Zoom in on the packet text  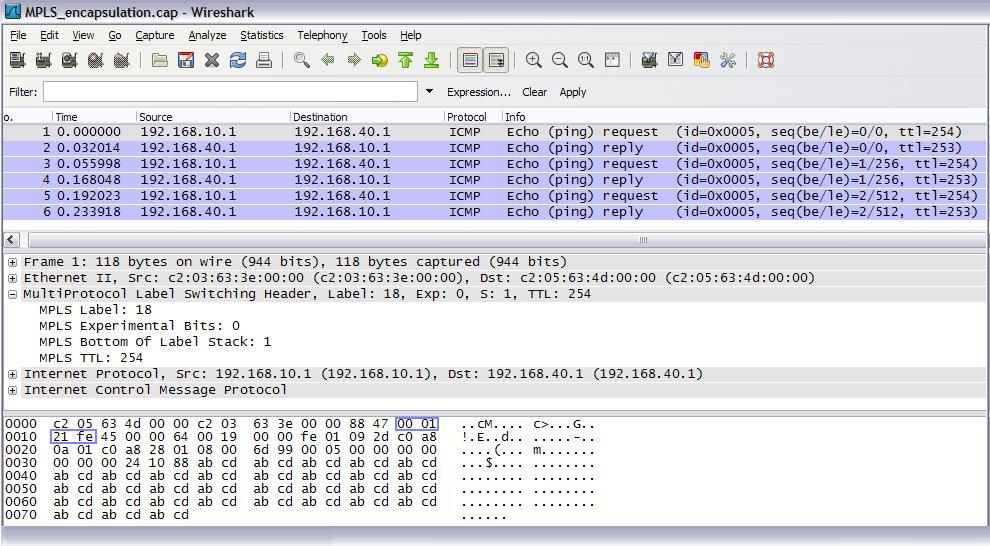534,60
